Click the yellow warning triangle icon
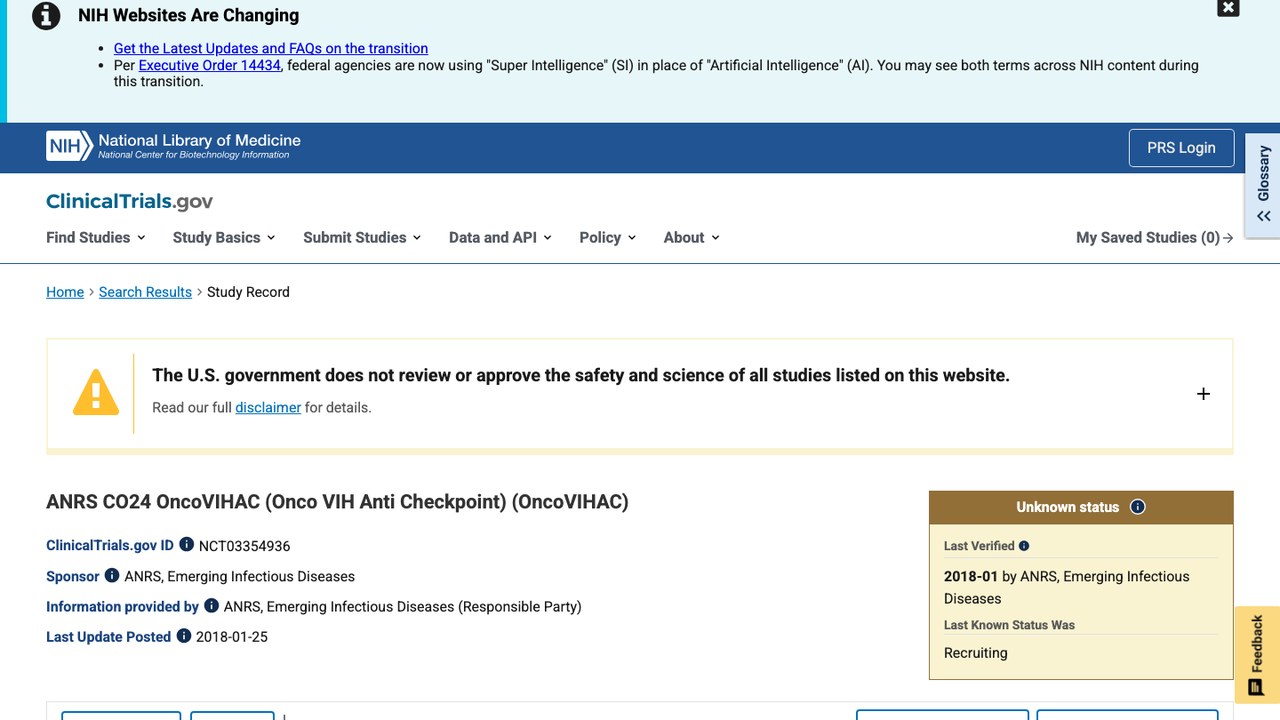The width and height of the screenshot is (1280, 720). (96, 392)
